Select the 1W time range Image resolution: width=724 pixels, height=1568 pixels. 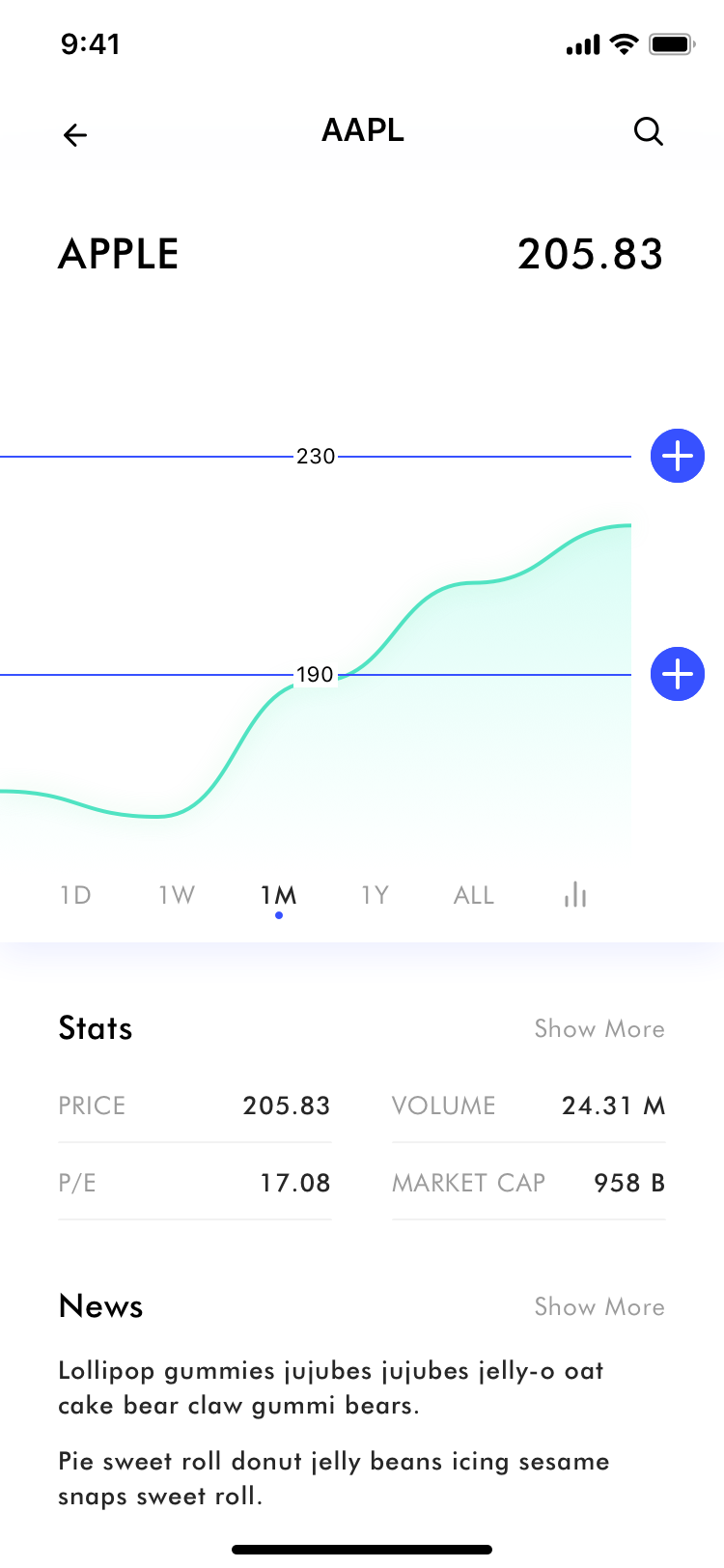click(x=177, y=895)
